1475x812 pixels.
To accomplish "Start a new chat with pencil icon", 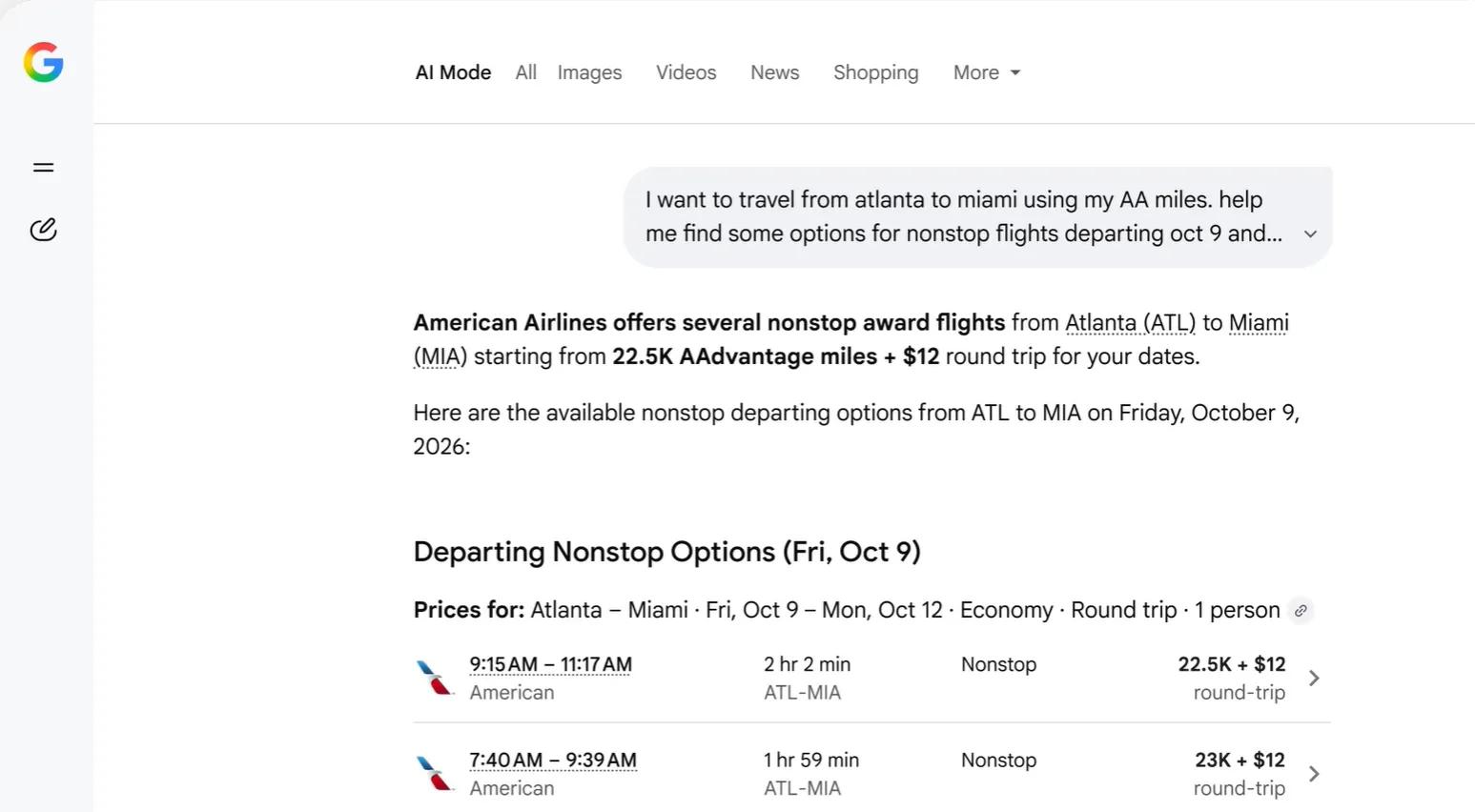I will click(x=44, y=229).
